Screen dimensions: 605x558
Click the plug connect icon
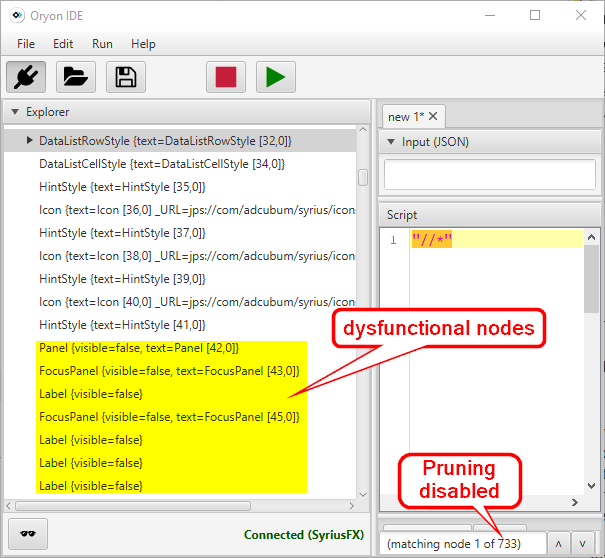26,77
